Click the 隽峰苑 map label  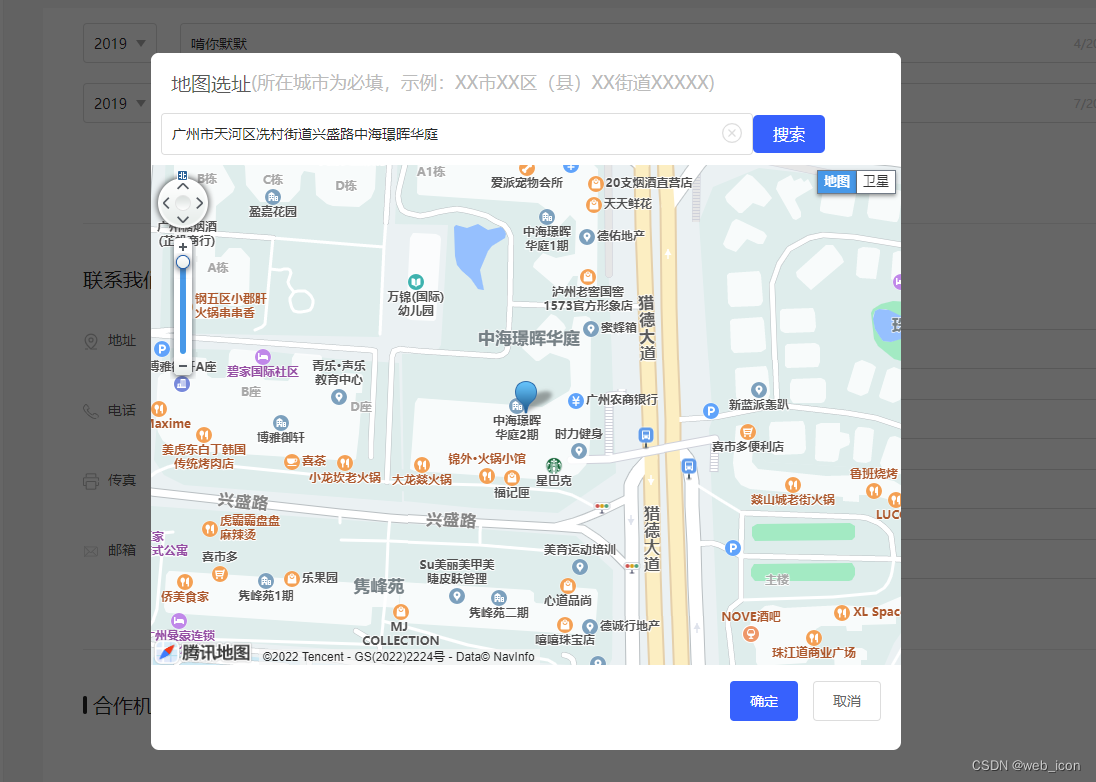click(379, 586)
